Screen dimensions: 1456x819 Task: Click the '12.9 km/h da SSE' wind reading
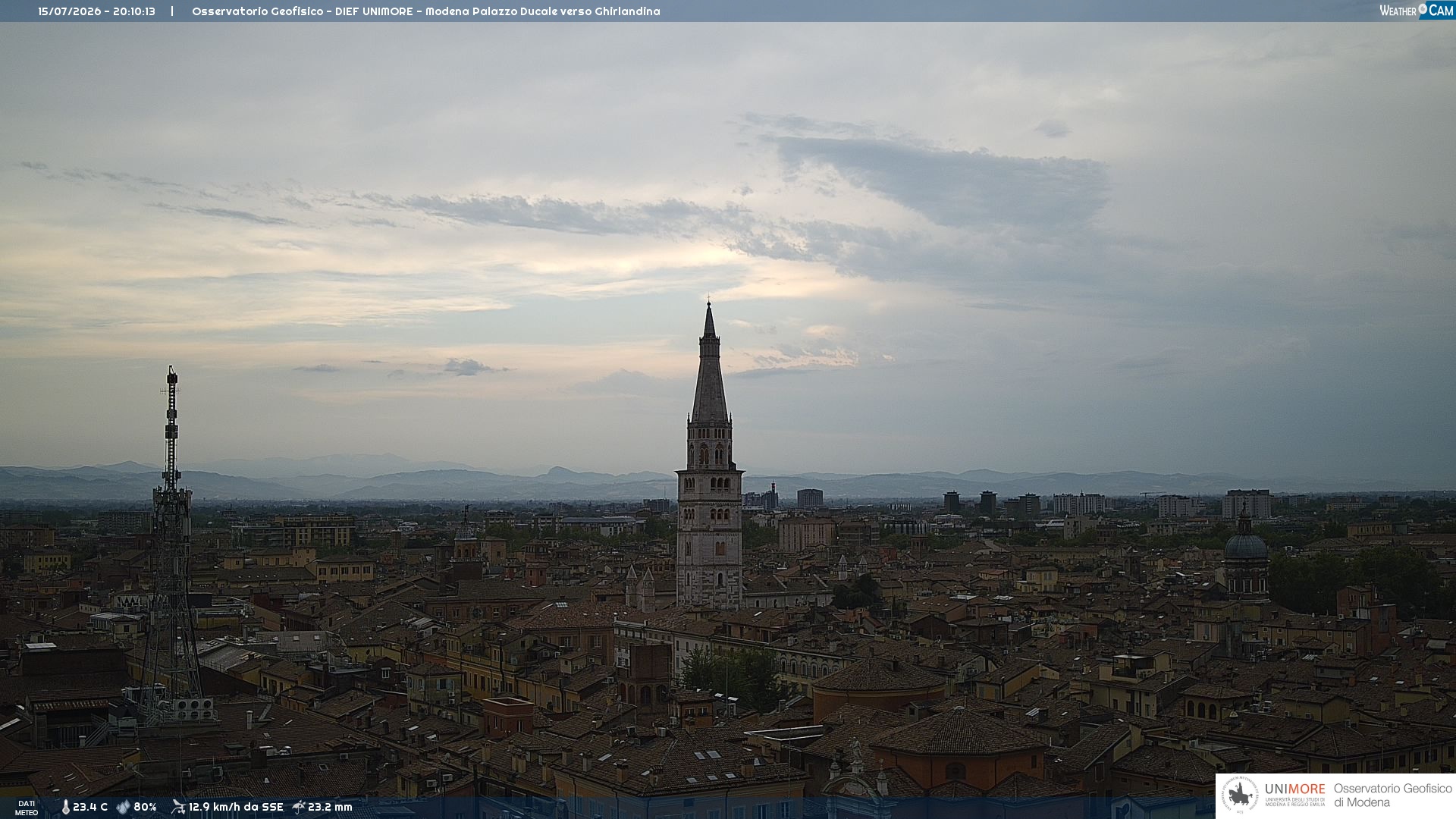pos(236,808)
